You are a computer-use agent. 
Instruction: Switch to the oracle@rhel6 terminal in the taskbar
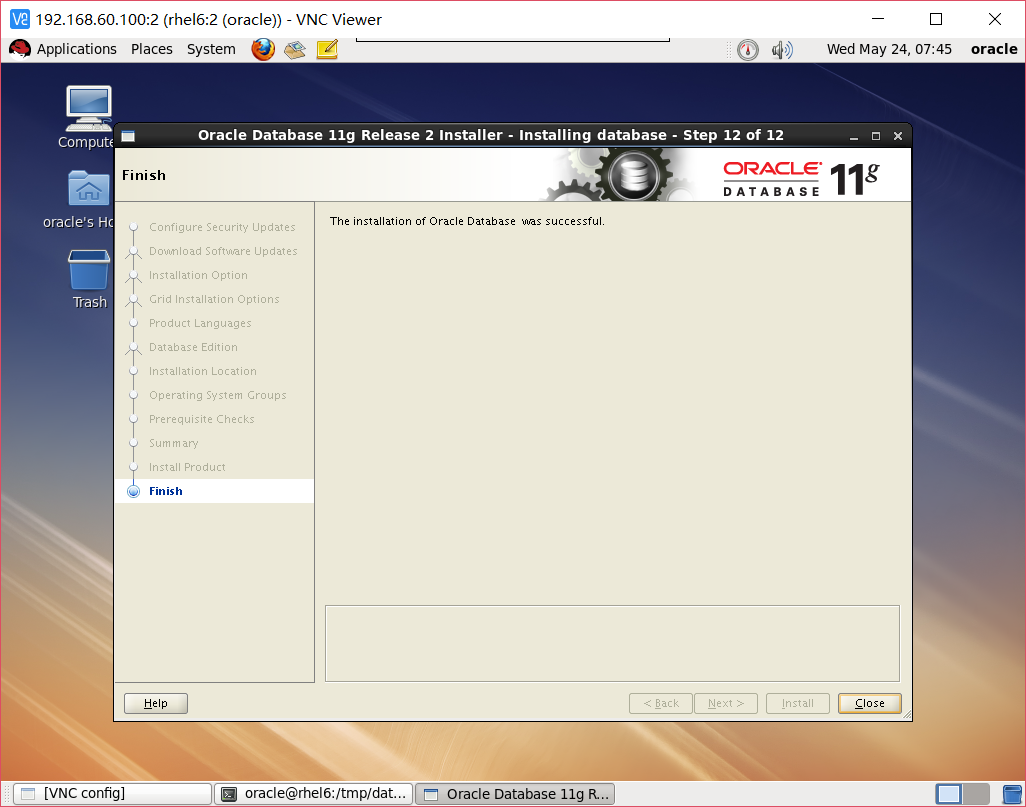pyautogui.click(x=318, y=793)
